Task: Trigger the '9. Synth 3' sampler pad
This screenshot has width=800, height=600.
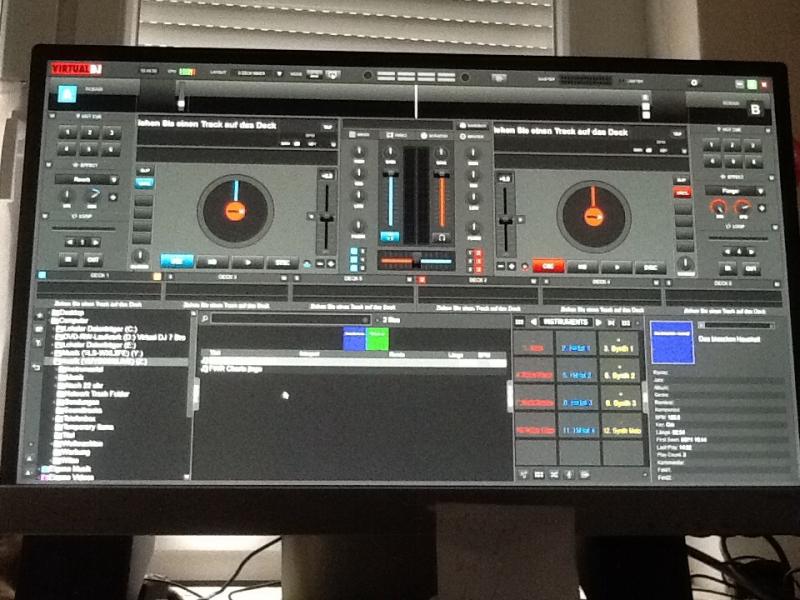Action: (621, 399)
